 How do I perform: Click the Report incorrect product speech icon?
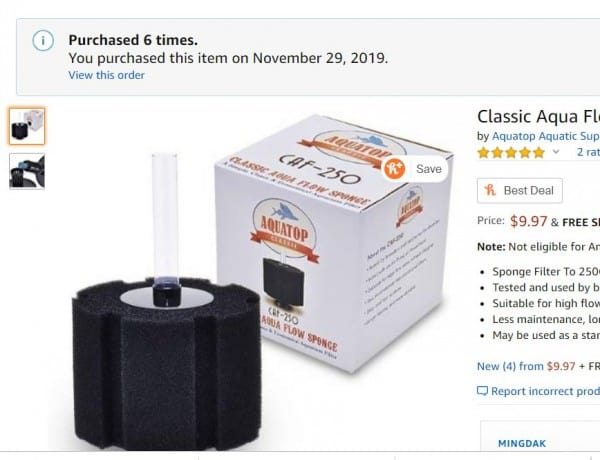(x=482, y=391)
